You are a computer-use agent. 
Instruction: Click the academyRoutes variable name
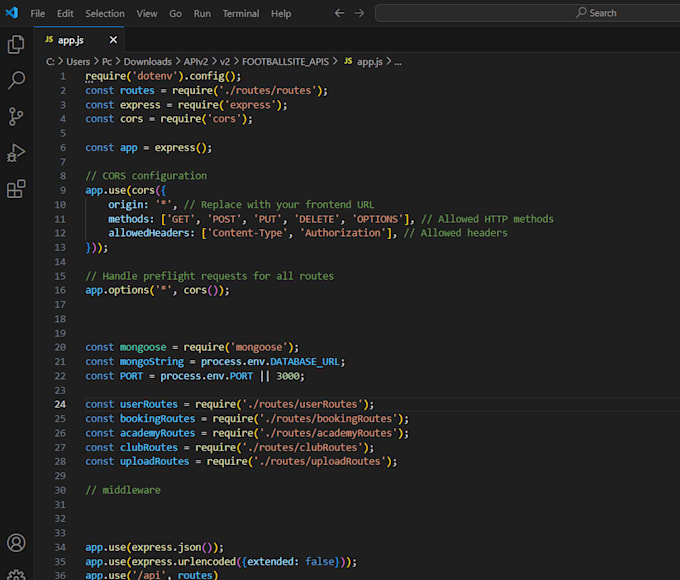[x=157, y=433]
